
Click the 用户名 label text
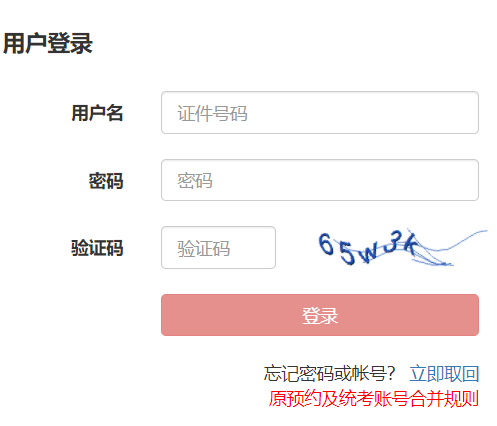[x=97, y=113]
